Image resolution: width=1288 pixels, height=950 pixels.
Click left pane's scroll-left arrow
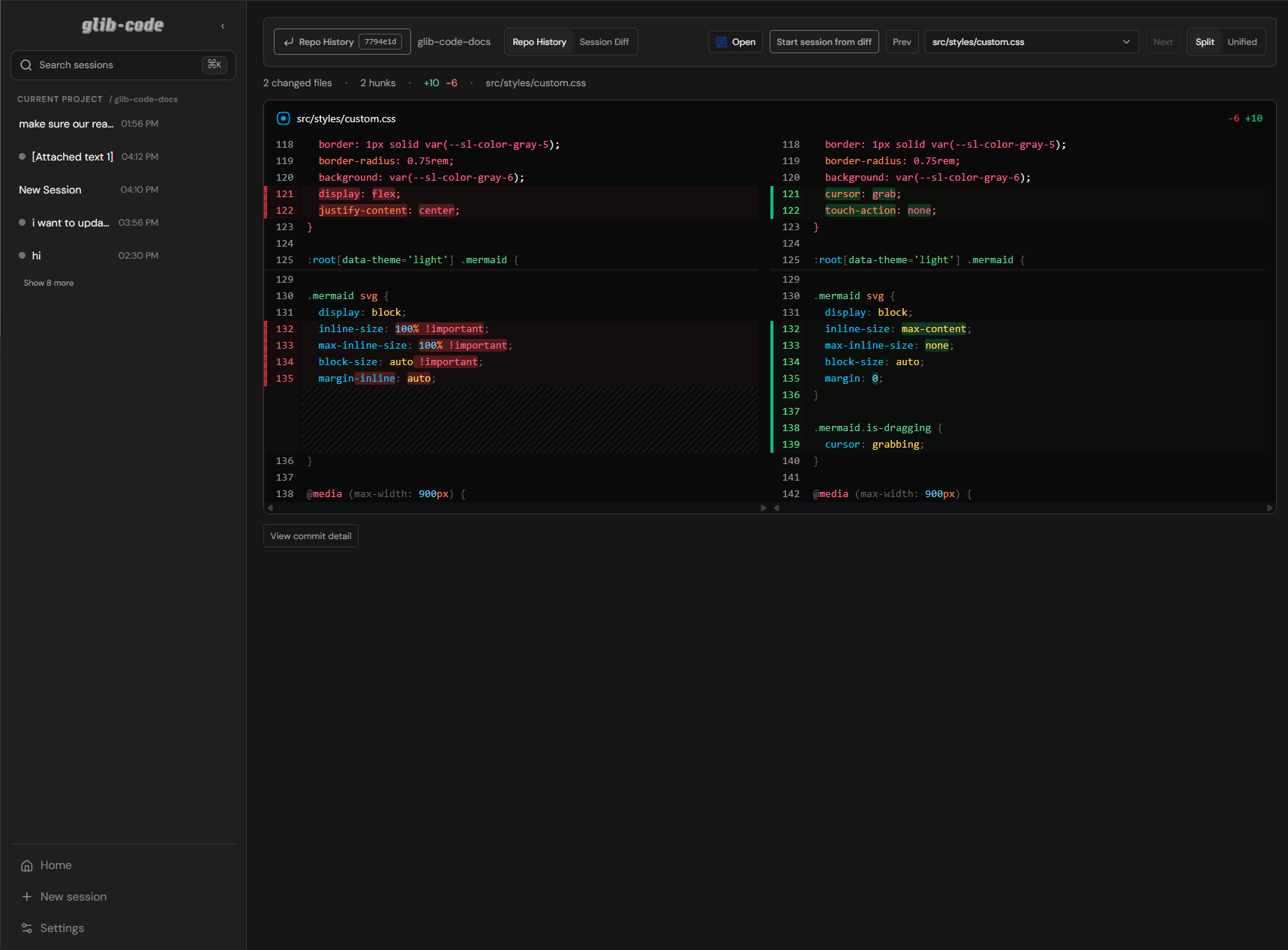(270, 508)
